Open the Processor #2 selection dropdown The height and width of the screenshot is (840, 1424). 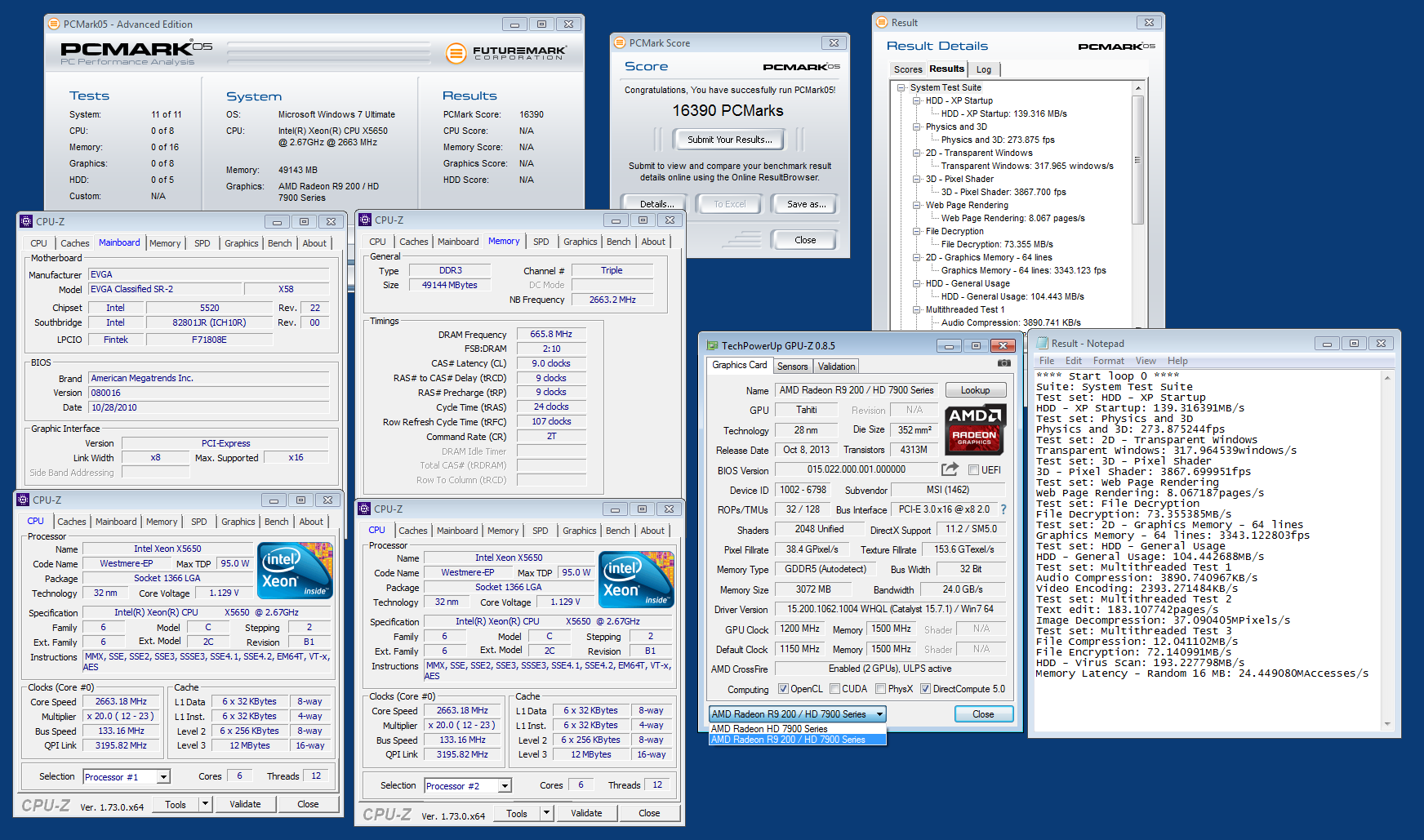(505, 786)
